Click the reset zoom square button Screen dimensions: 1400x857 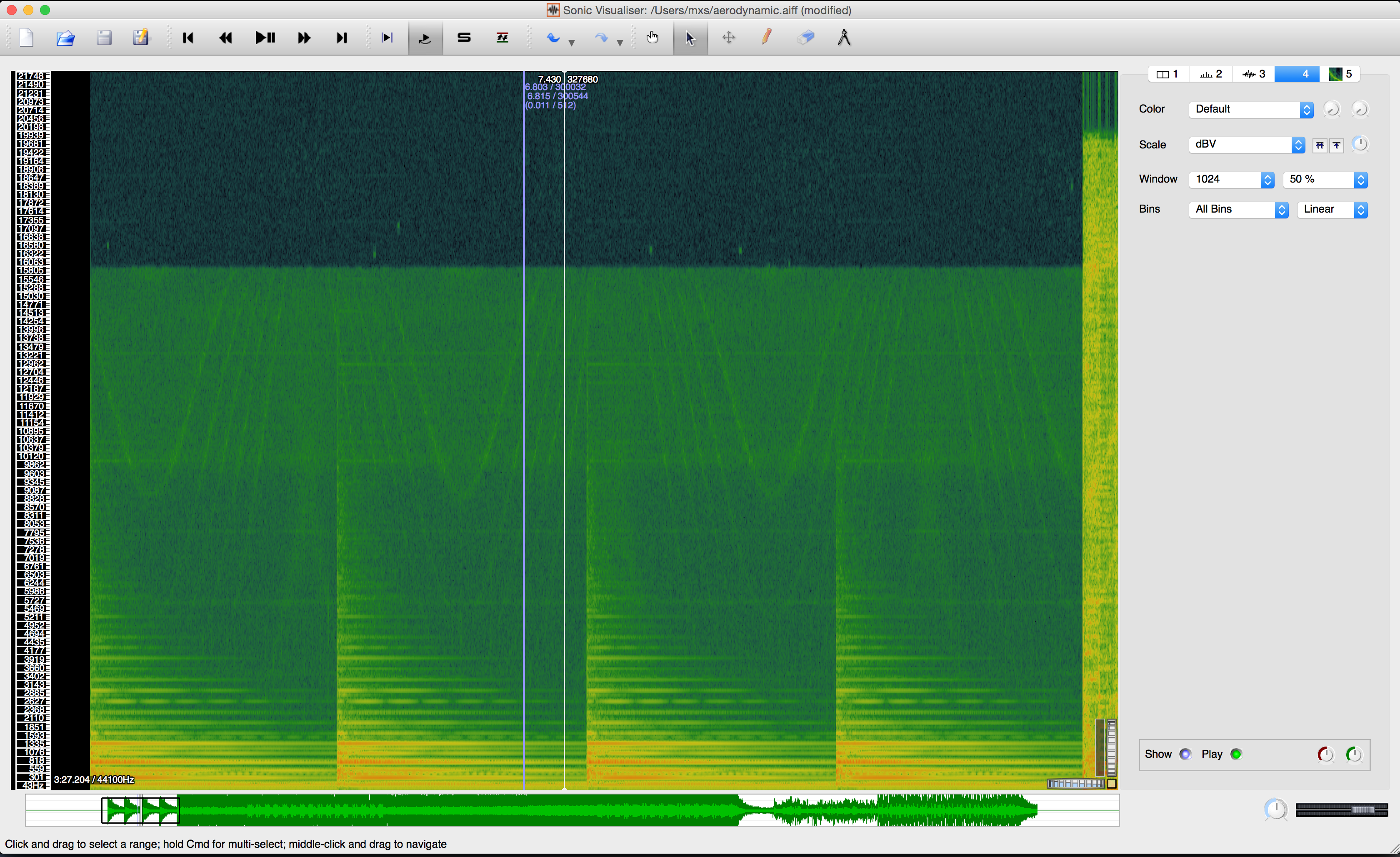click(x=1111, y=784)
